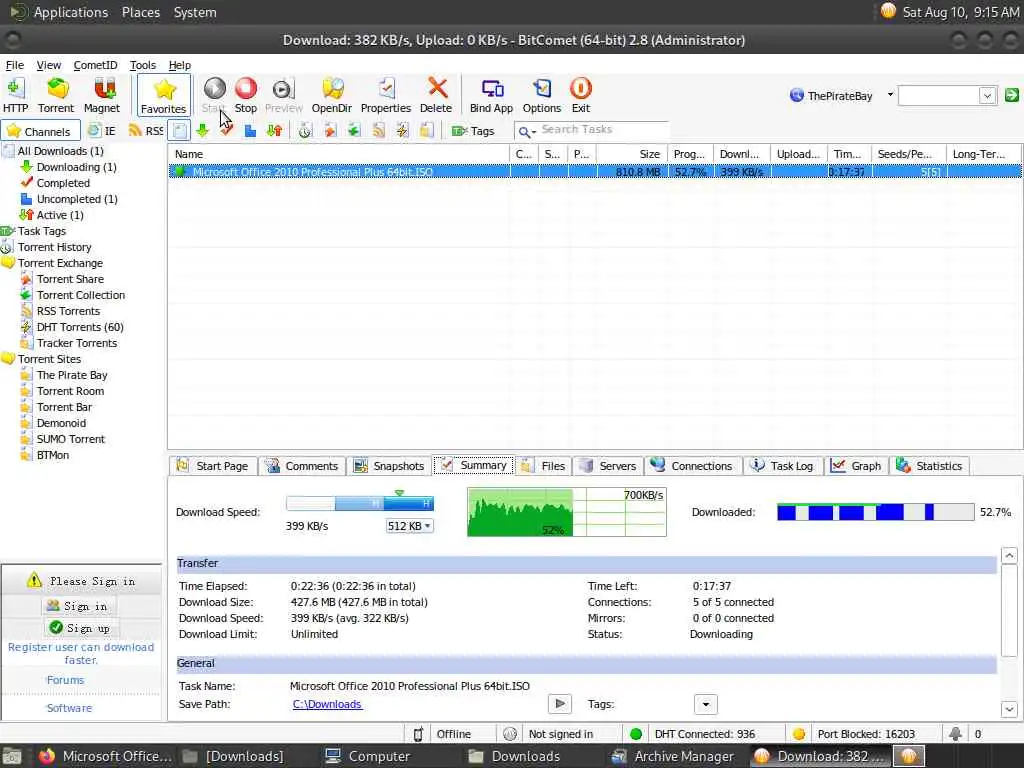Click the Torrent Share toolbar icon

tap(330, 131)
